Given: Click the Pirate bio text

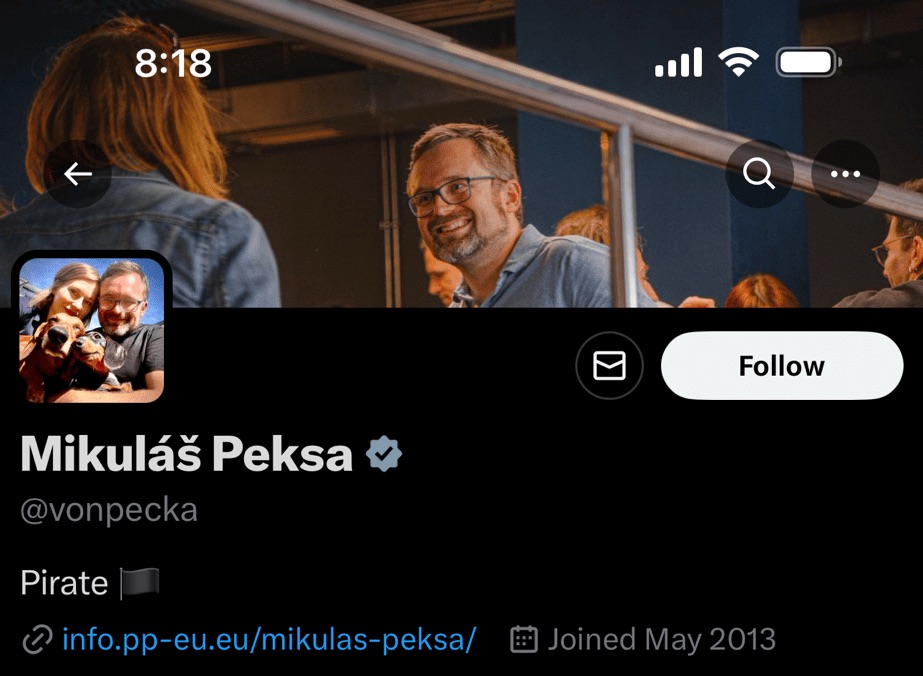Looking at the screenshot, I should [64, 583].
